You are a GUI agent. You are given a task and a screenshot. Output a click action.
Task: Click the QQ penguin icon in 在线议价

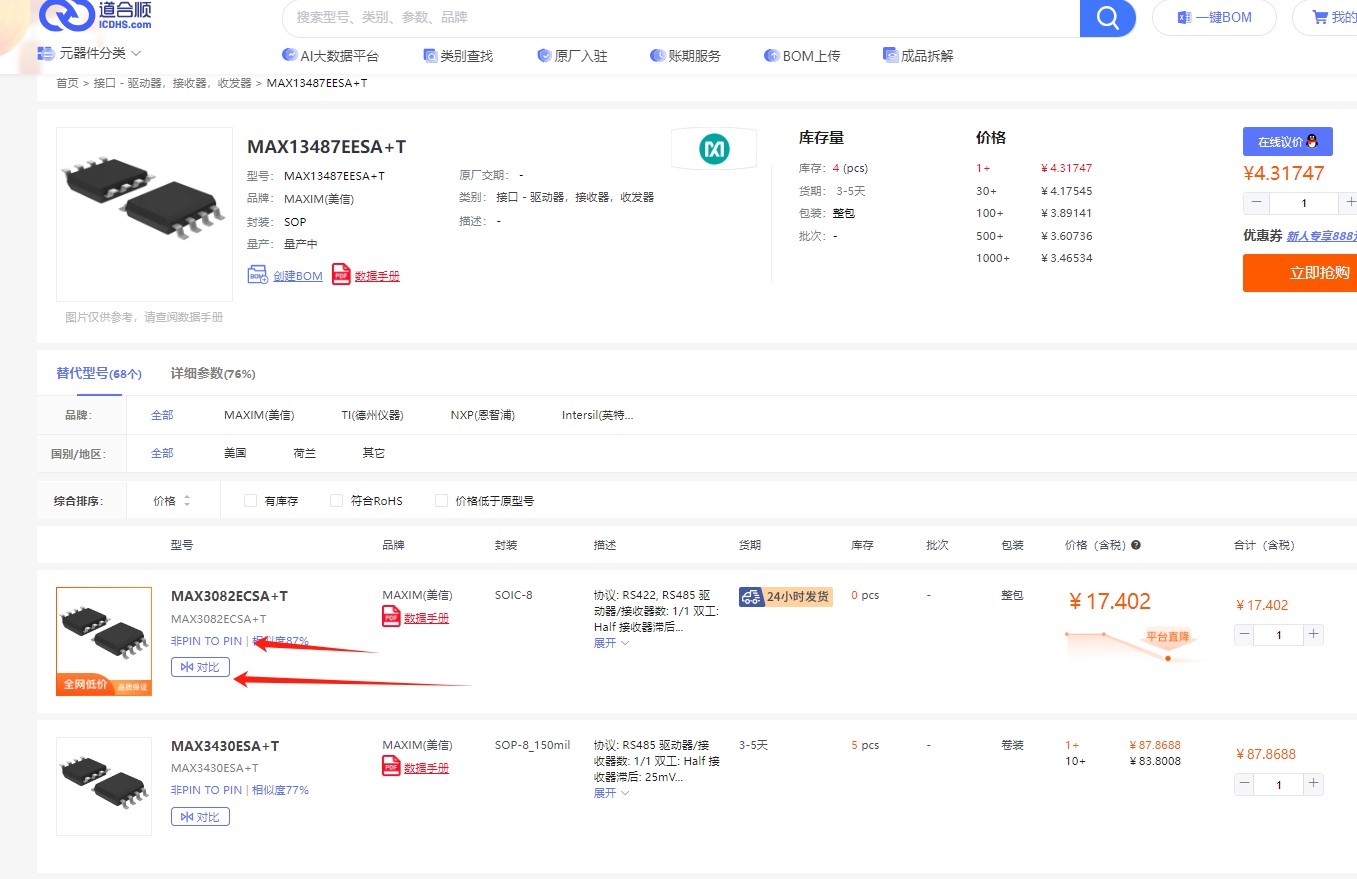coord(1312,141)
